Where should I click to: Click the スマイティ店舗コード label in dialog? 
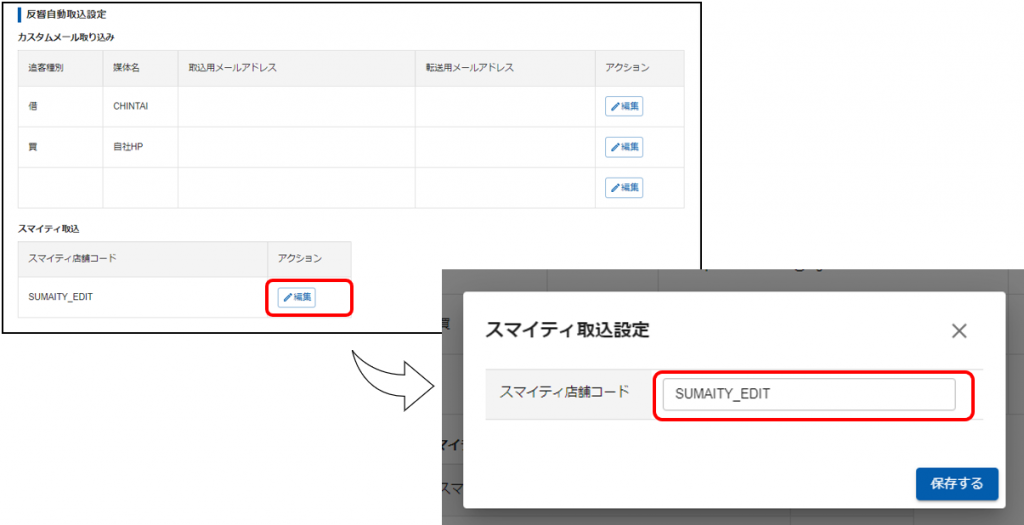tap(564, 391)
